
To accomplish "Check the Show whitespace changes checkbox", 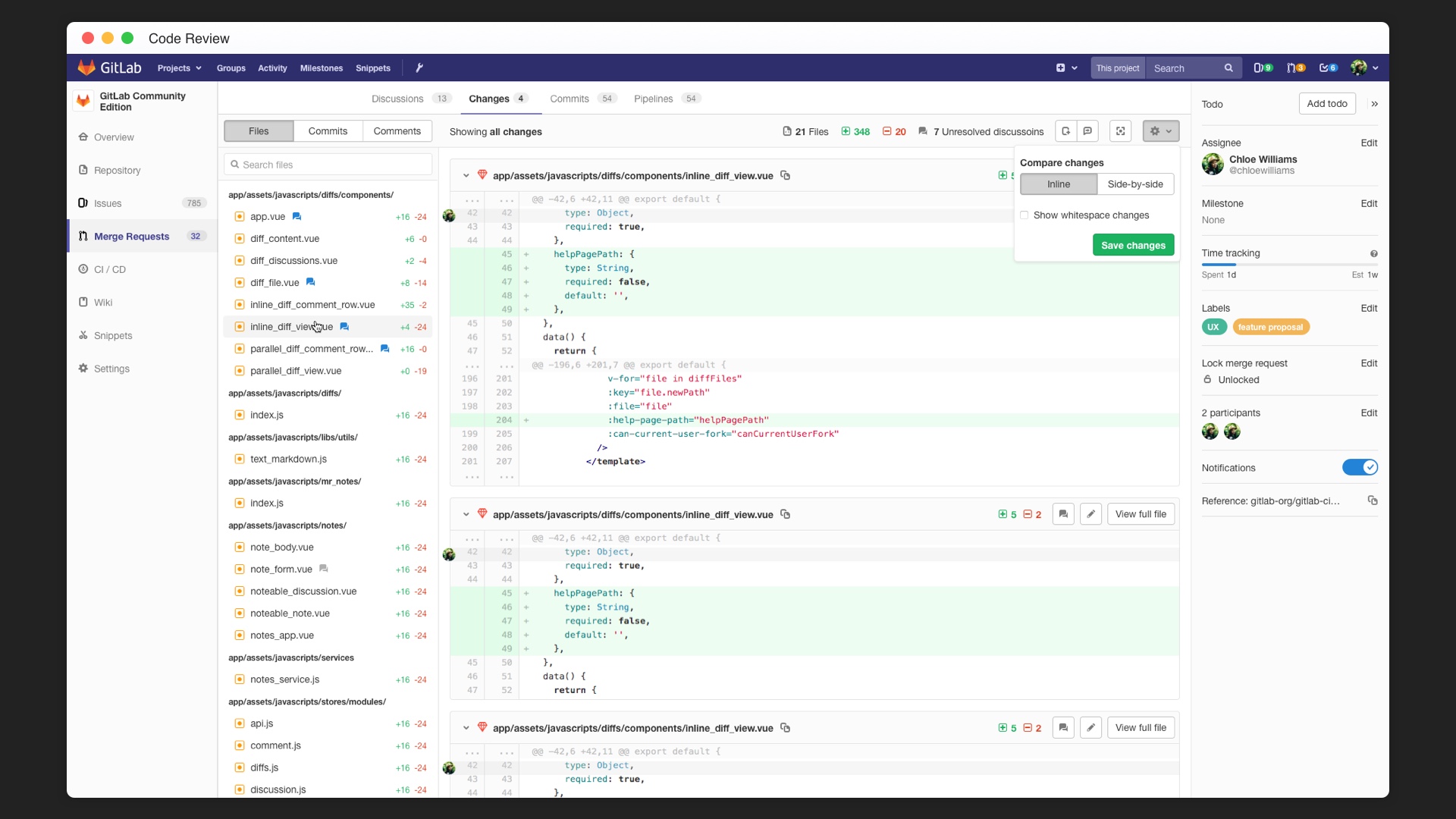I will click(1025, 215).
